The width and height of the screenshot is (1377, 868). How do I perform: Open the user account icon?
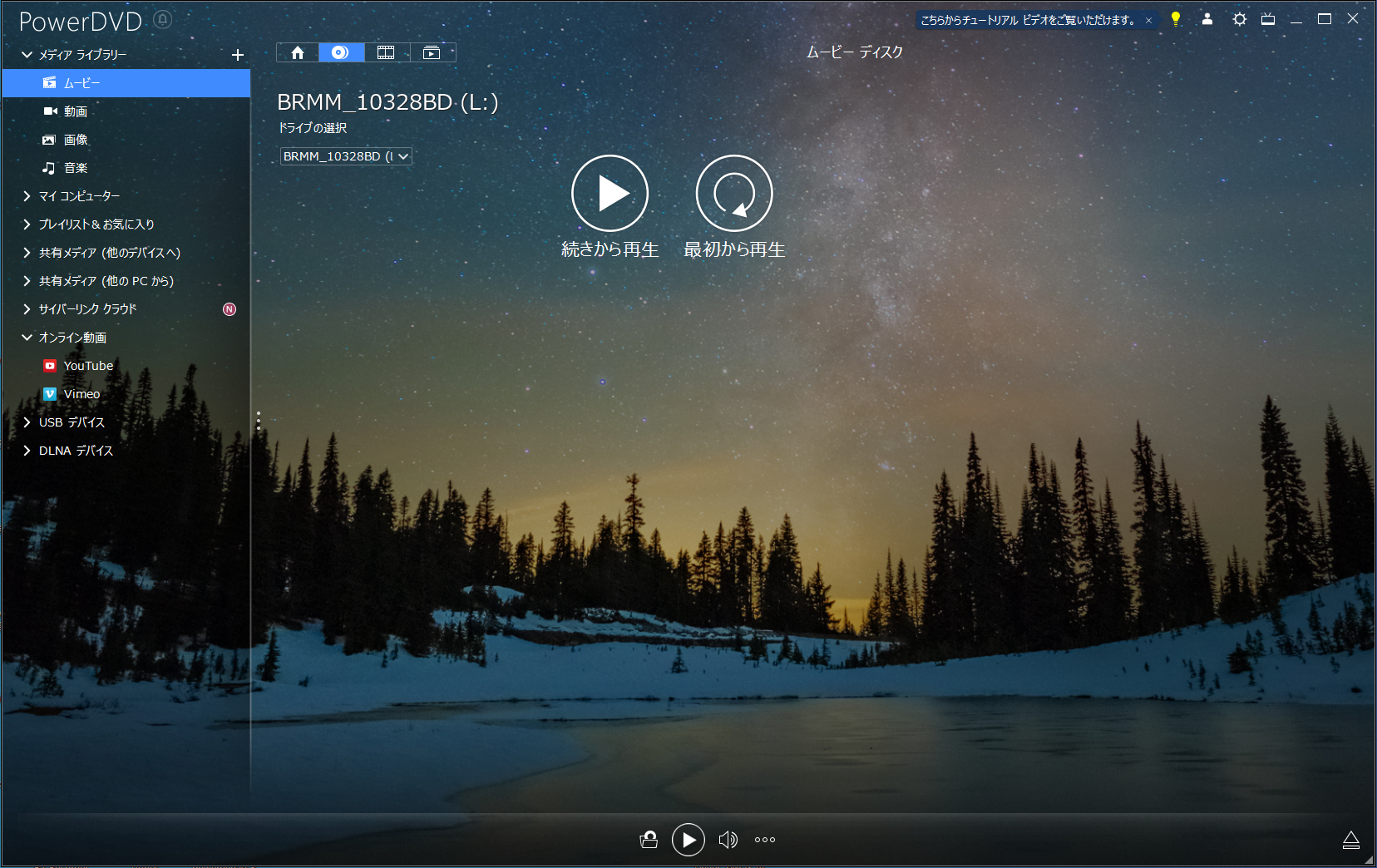1207,19
